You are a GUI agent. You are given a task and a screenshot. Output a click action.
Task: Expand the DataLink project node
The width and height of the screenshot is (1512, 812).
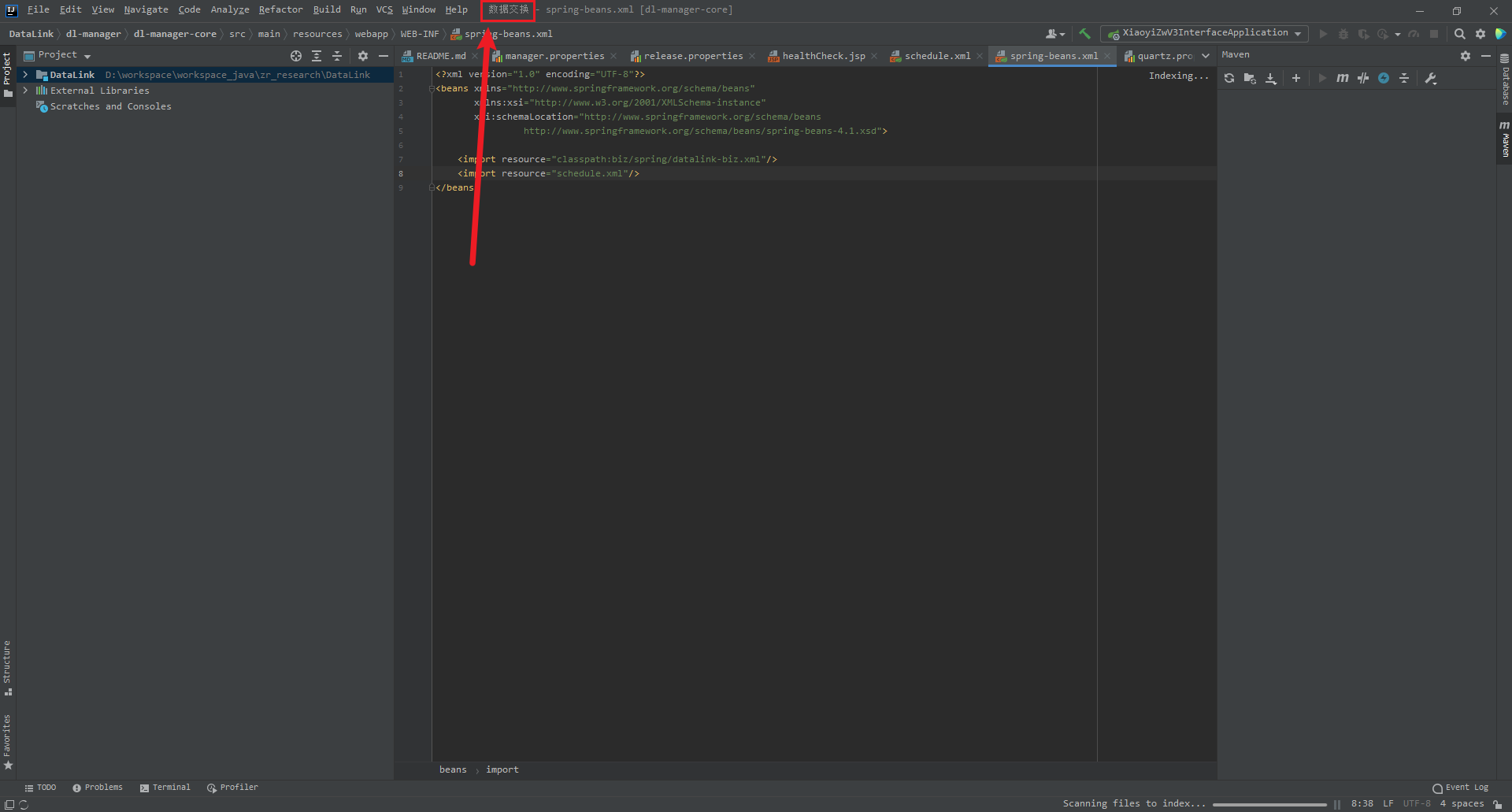coord(25,75)
